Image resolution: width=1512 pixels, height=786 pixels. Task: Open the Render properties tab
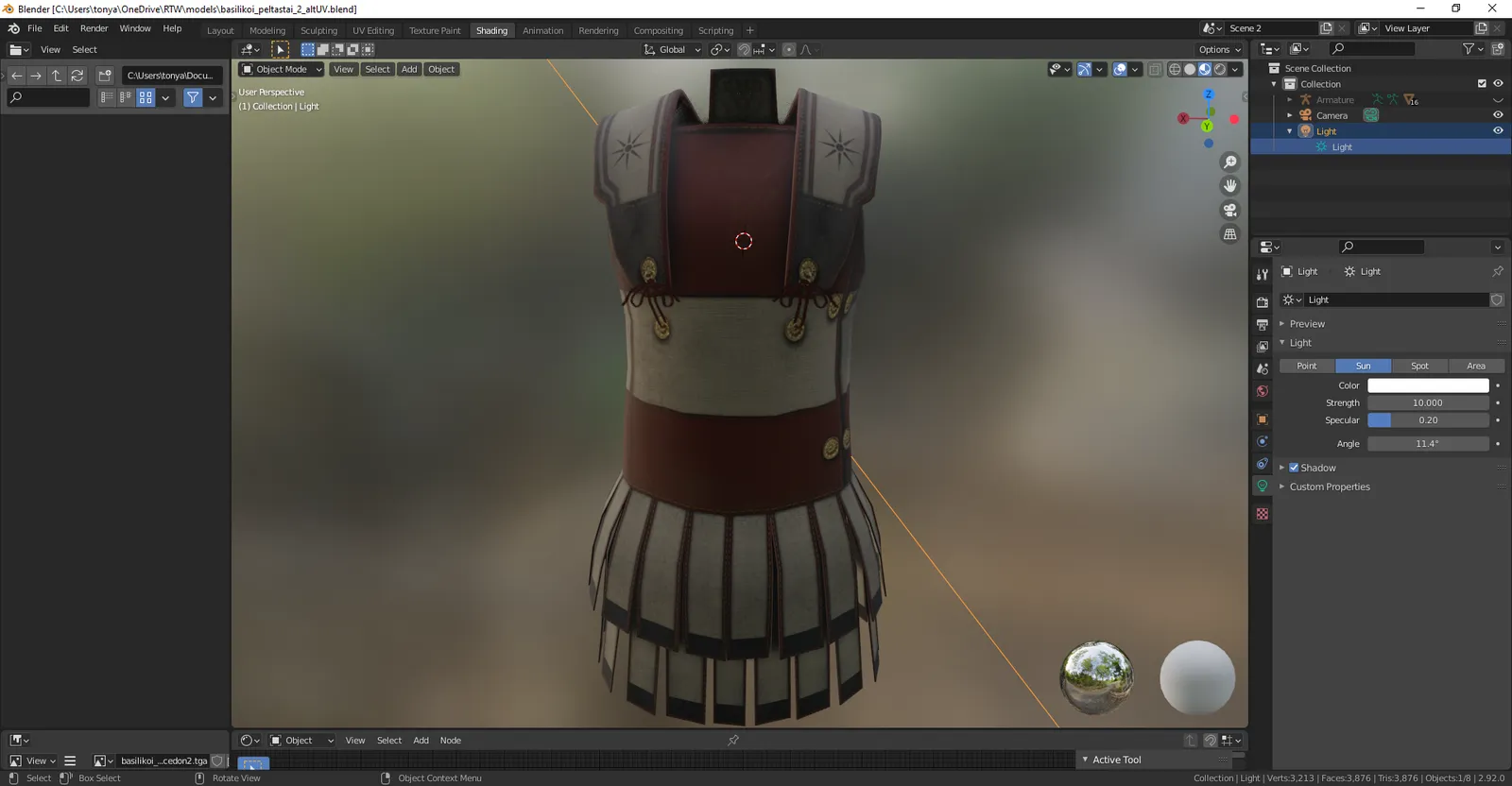click(1263, 302)
